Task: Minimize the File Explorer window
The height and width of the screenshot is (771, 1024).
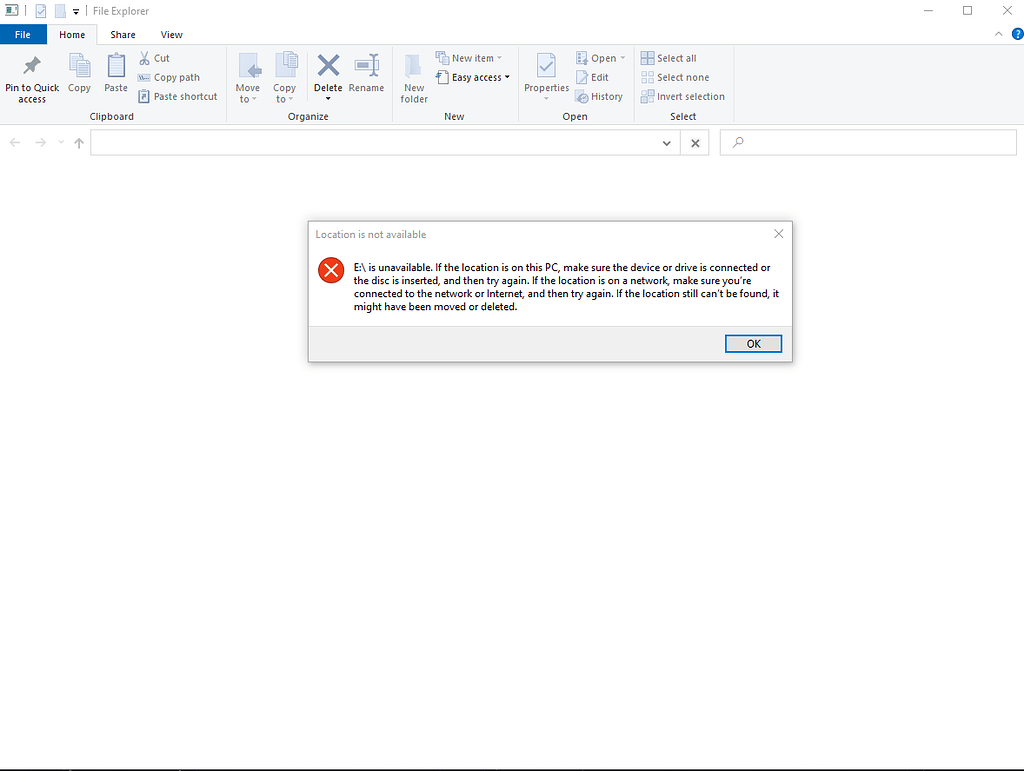Action: point(928,10)
